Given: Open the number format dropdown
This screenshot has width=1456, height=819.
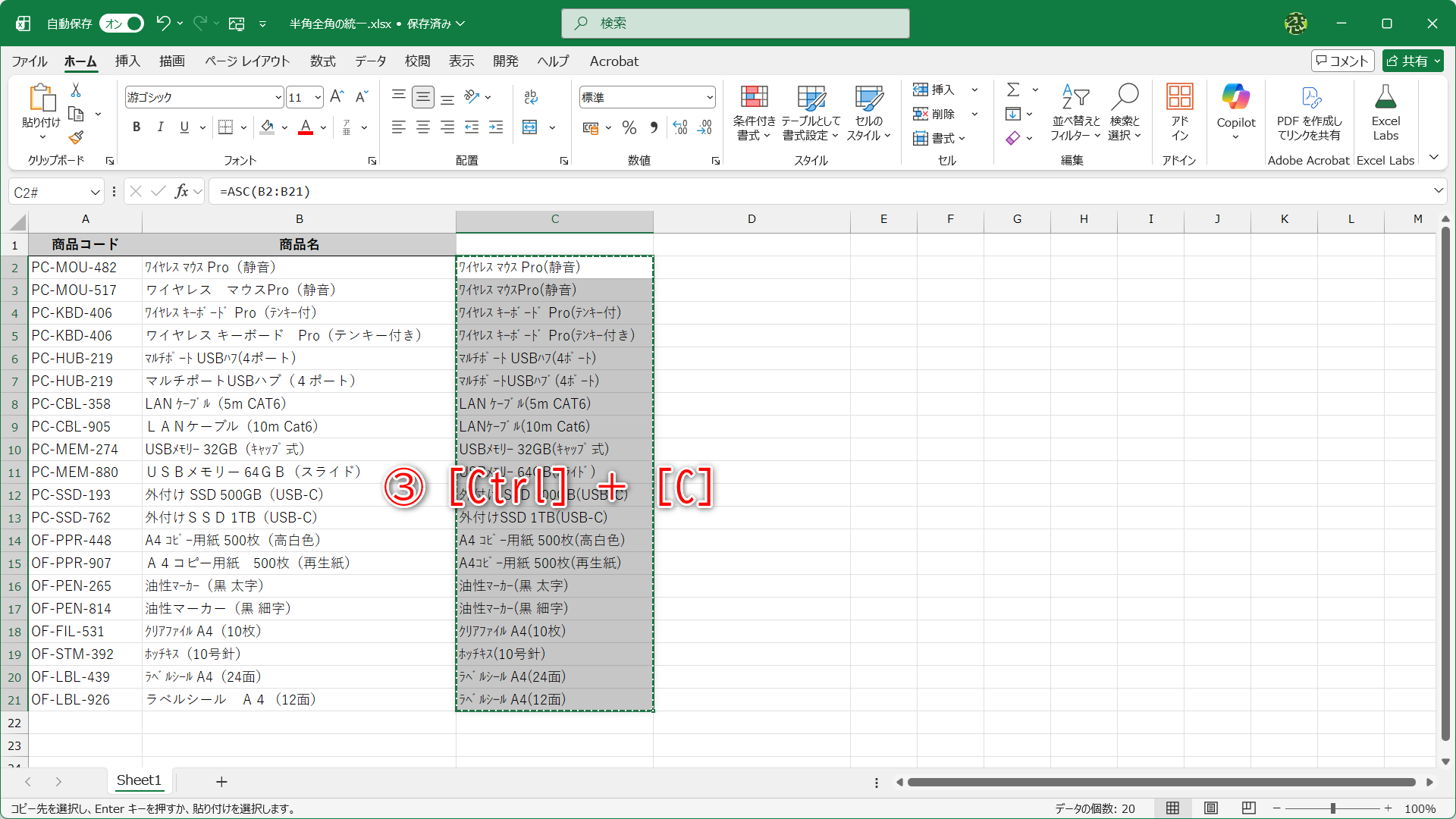Looking at the screenshot, I should tap(710, 98).
